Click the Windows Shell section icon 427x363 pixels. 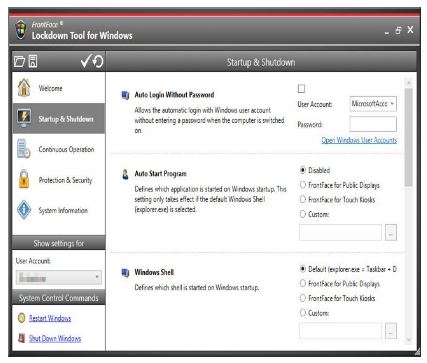point(125,273)
